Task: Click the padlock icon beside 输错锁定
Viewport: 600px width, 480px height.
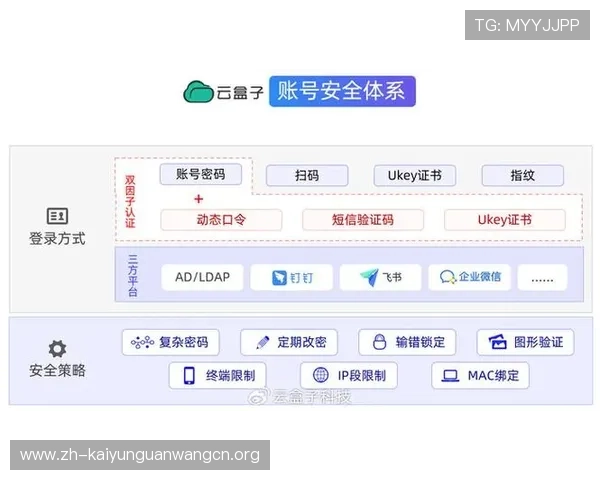Action: [379, 342]
